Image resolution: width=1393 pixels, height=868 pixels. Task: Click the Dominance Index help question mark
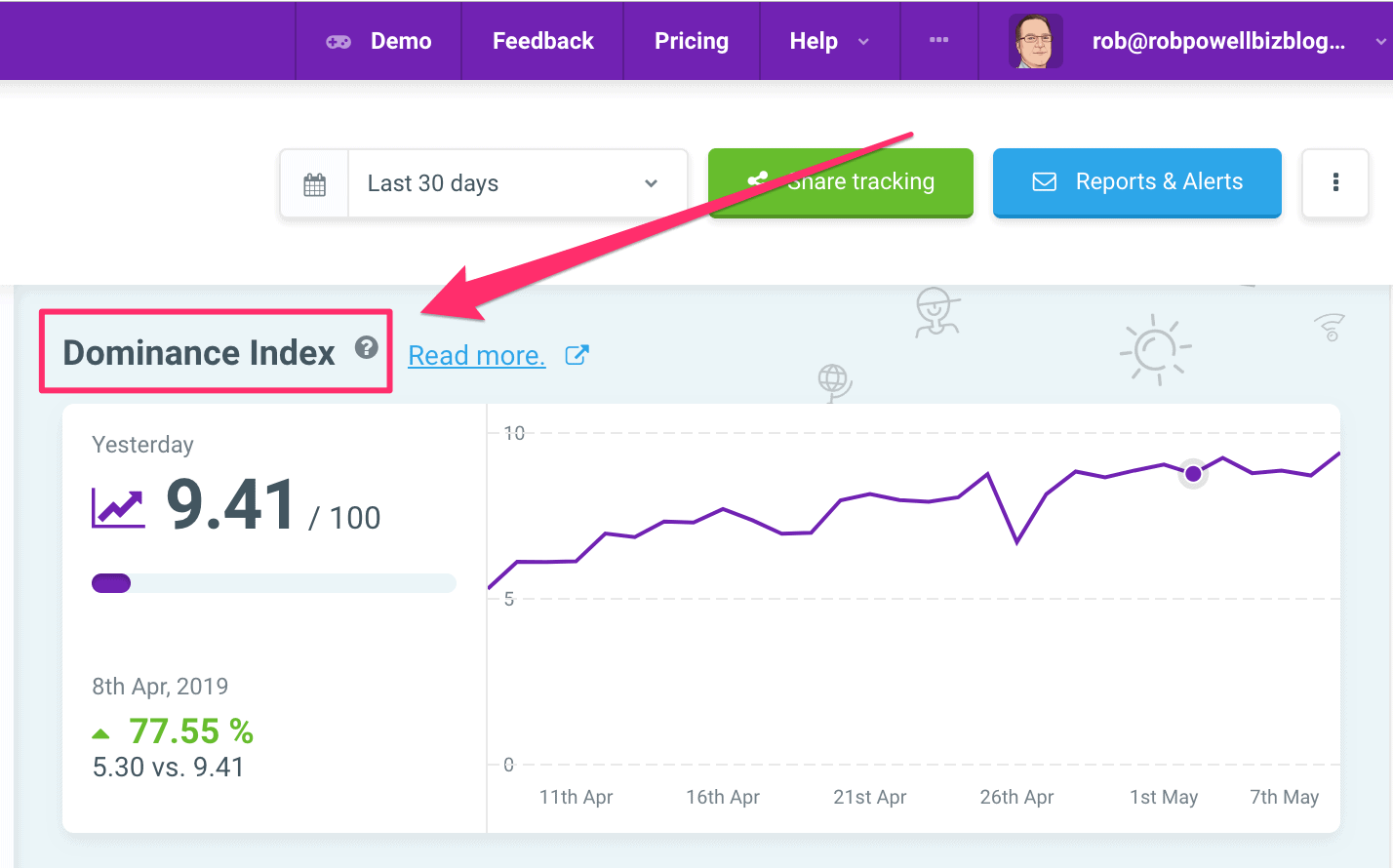(366, 347)
